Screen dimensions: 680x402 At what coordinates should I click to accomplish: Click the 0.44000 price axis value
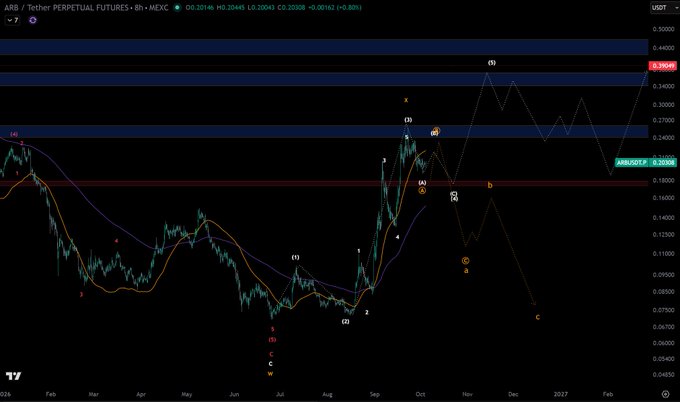pyautogui.click(x=664, y=48)
